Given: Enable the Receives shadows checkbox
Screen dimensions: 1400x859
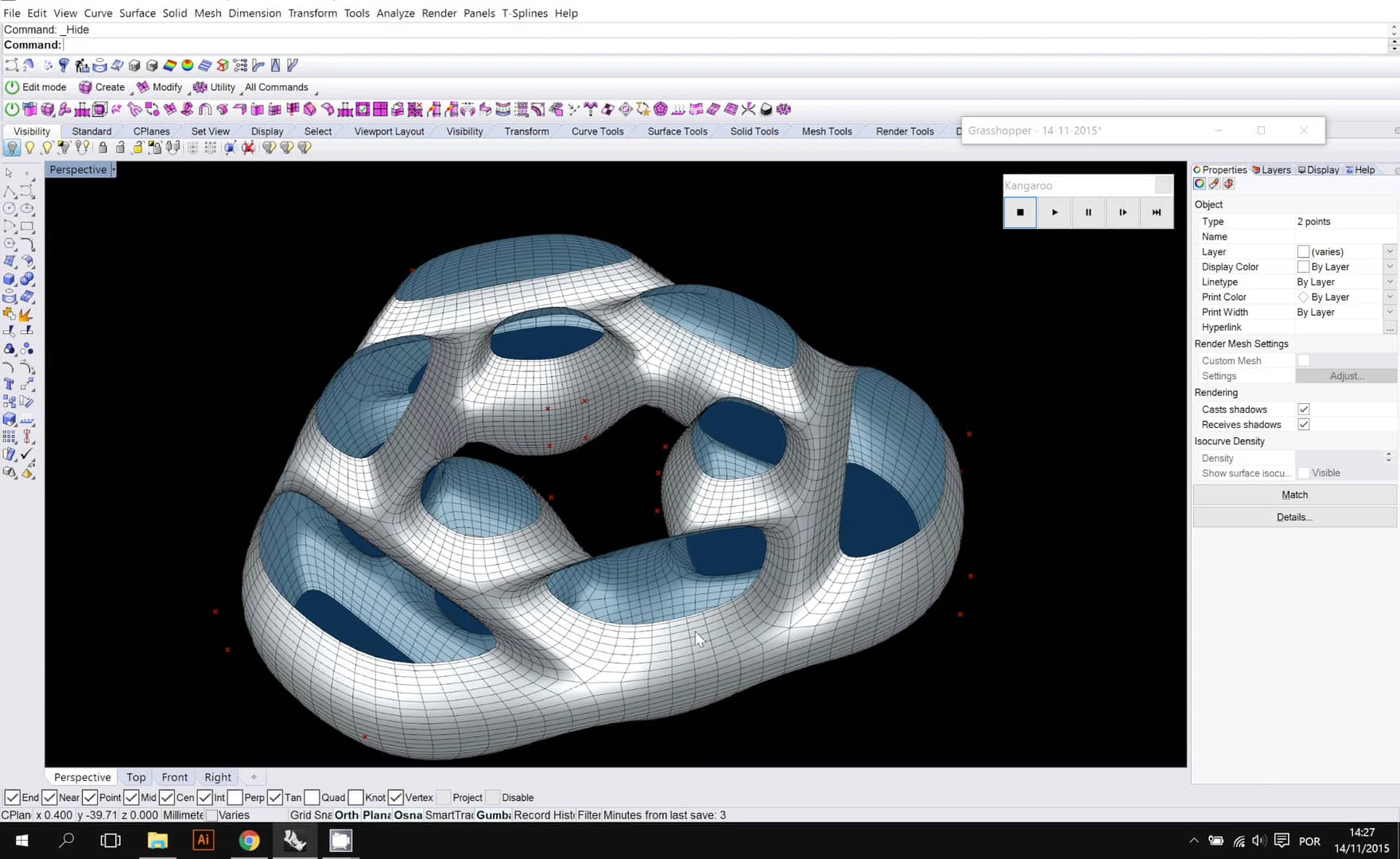Looking at the screenshot, I should click(x=1303, y=424).
